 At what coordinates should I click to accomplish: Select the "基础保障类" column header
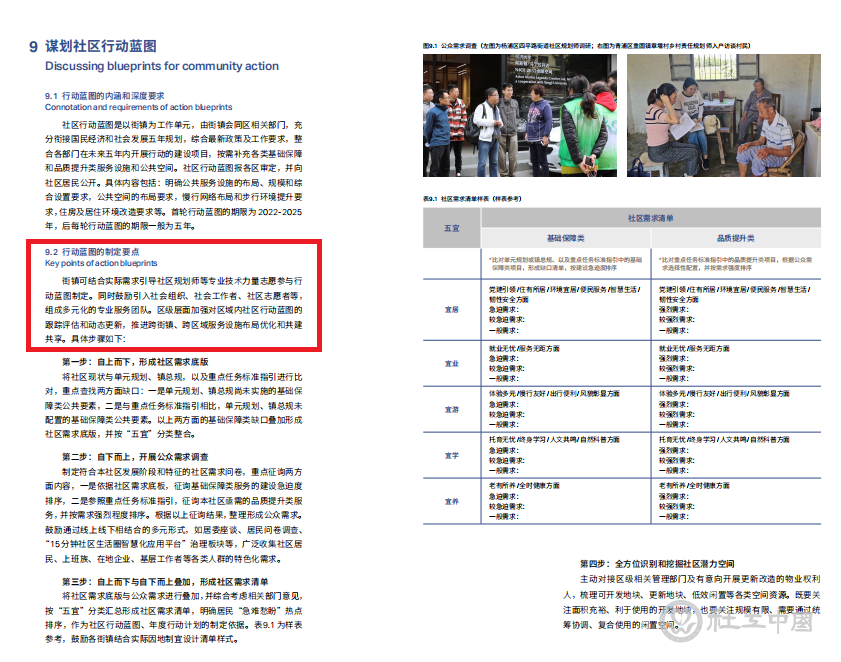566,238
